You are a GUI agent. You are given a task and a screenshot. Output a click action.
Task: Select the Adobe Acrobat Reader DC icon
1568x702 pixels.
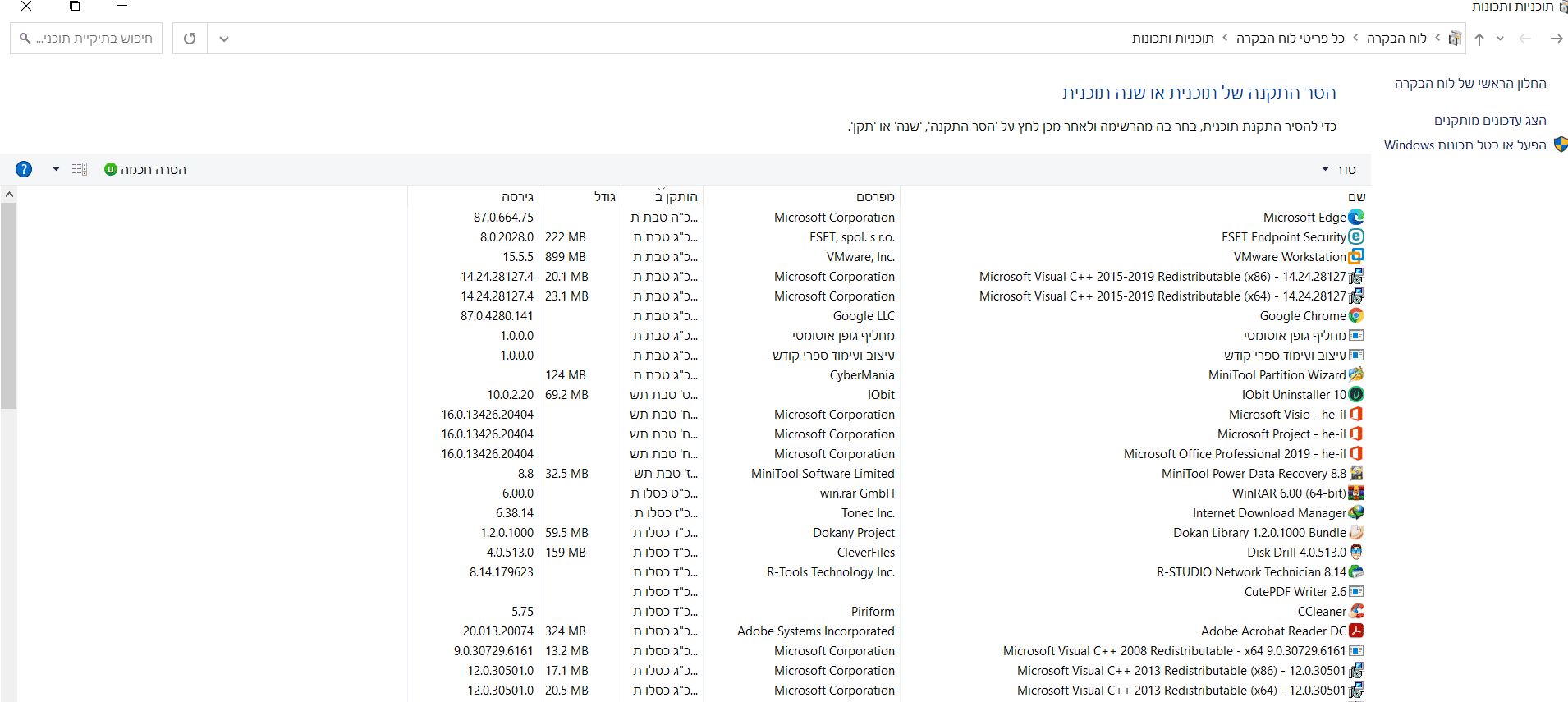1356,631
